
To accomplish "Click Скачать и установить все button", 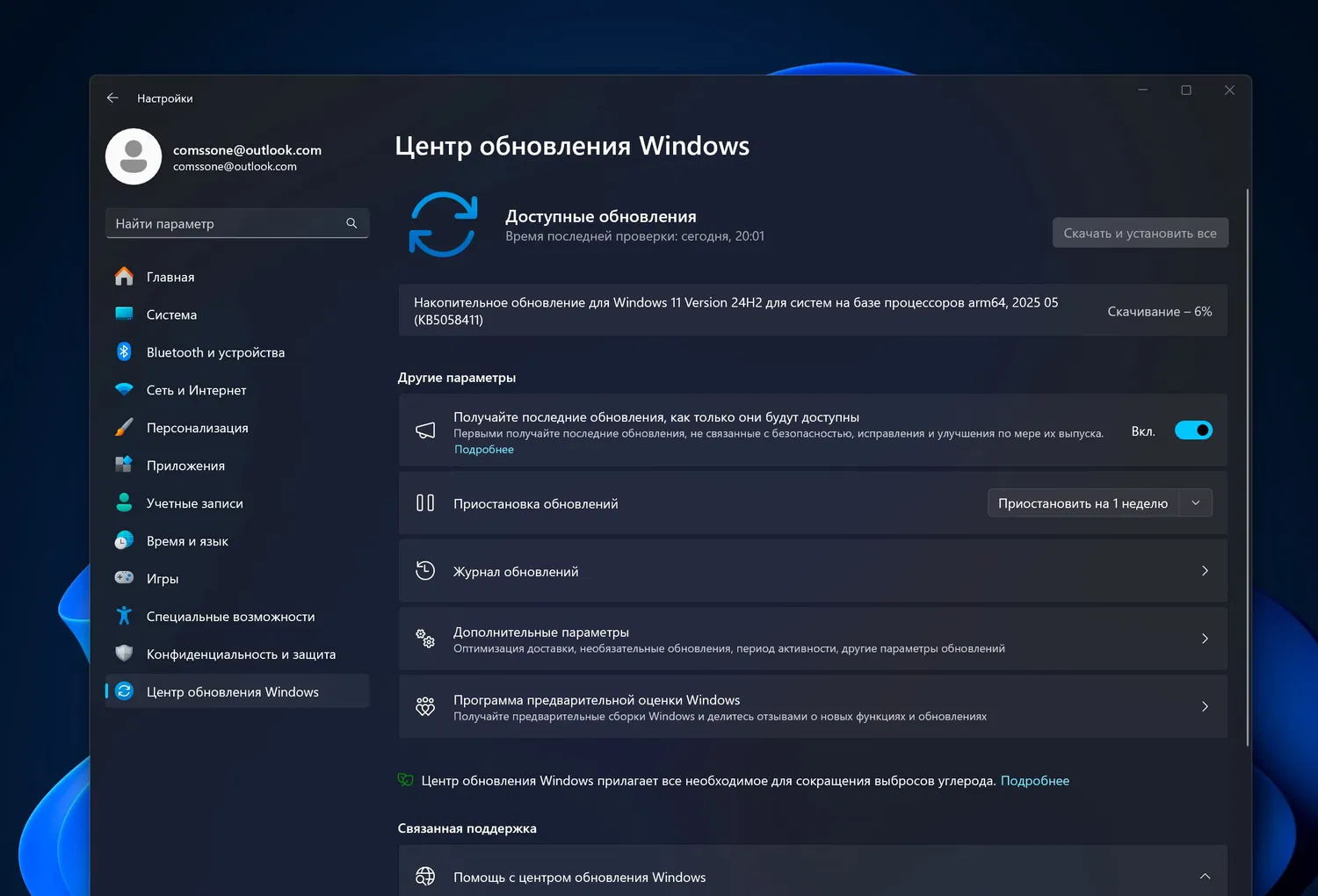I will [1141, 233].
